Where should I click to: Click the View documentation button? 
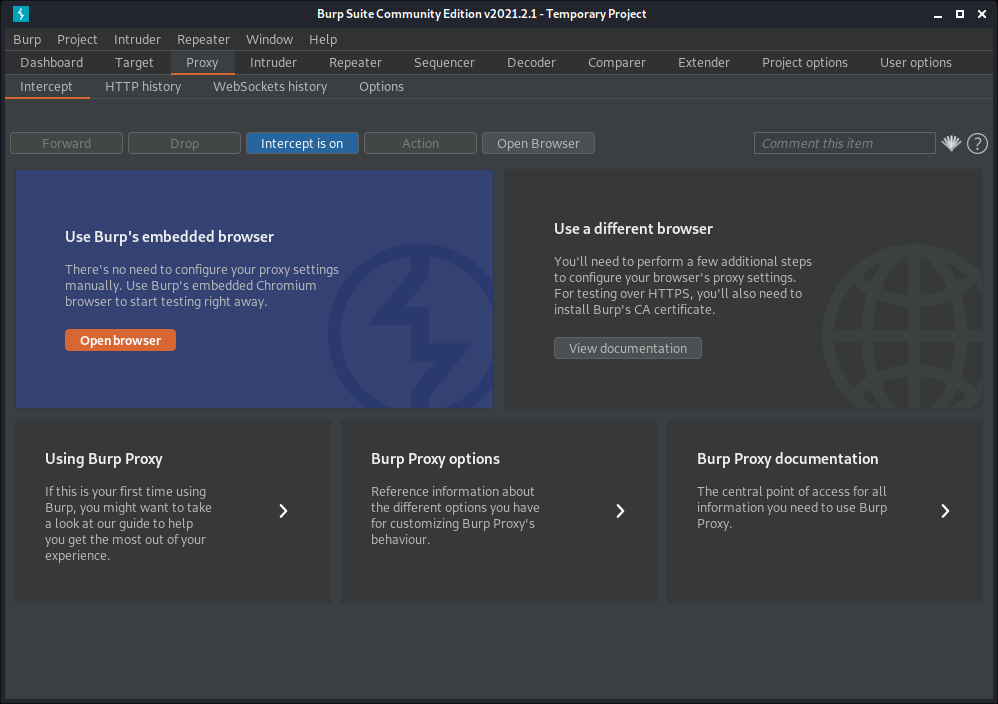point(628,348)
